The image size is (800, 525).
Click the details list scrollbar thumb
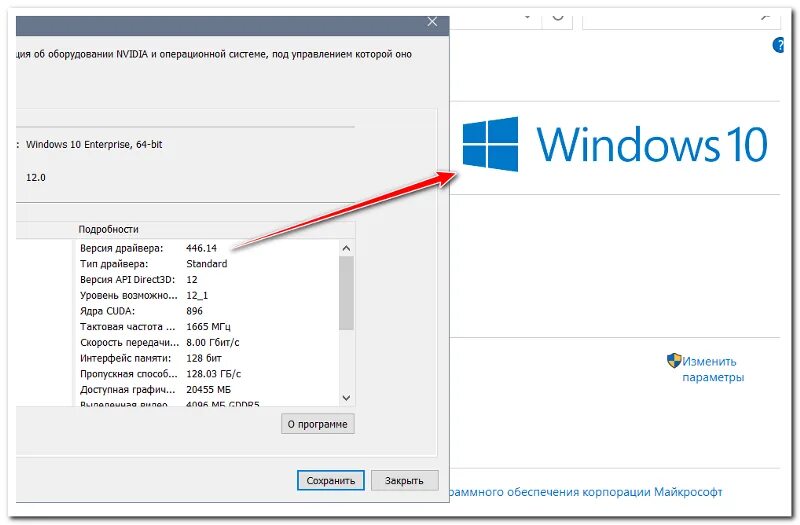tap(346, 293)
